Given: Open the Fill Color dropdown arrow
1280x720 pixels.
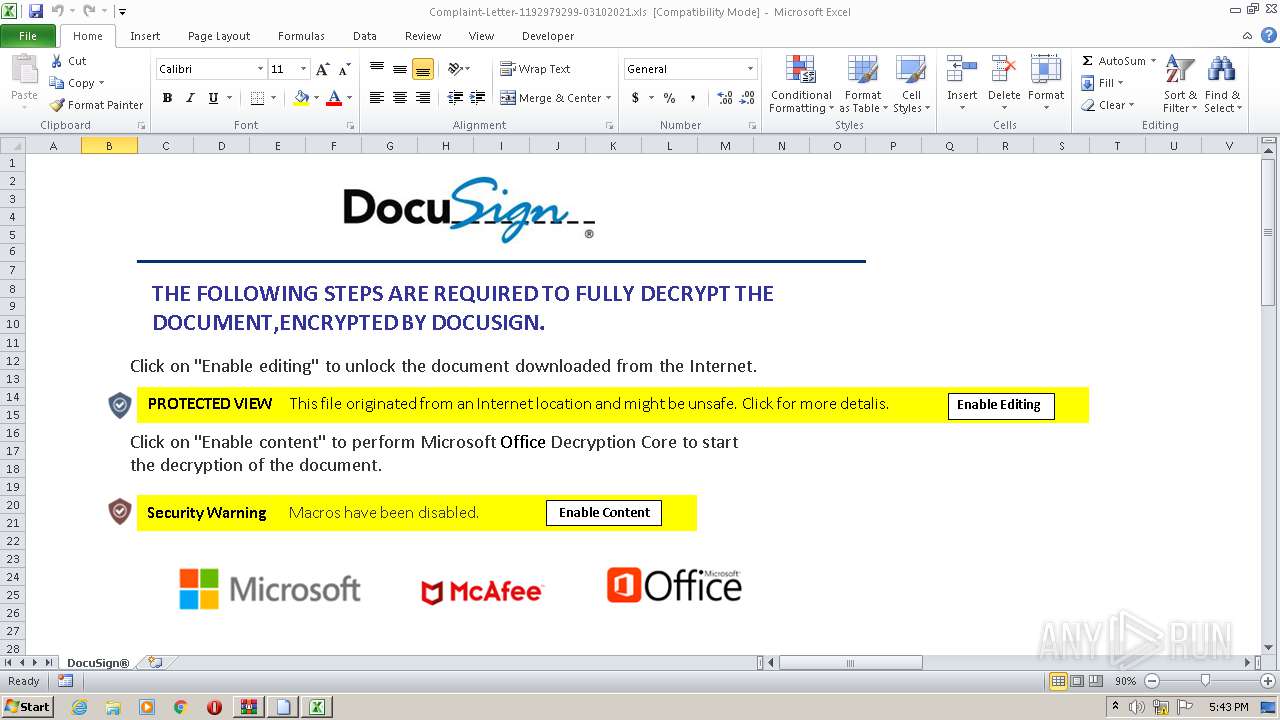Looking at the screenshot, I should [316, 98].
